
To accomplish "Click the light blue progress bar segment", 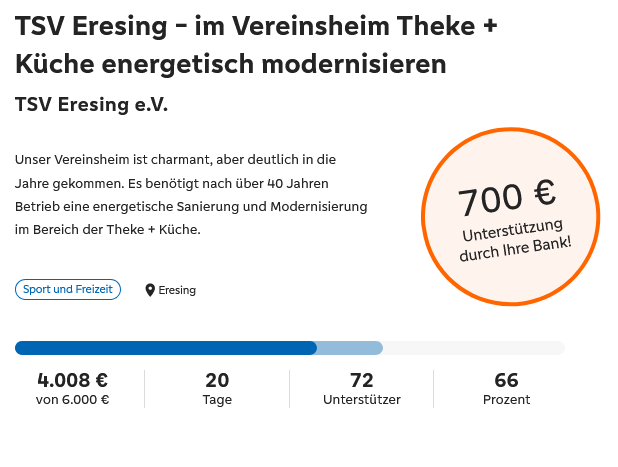I will [350, 348].
